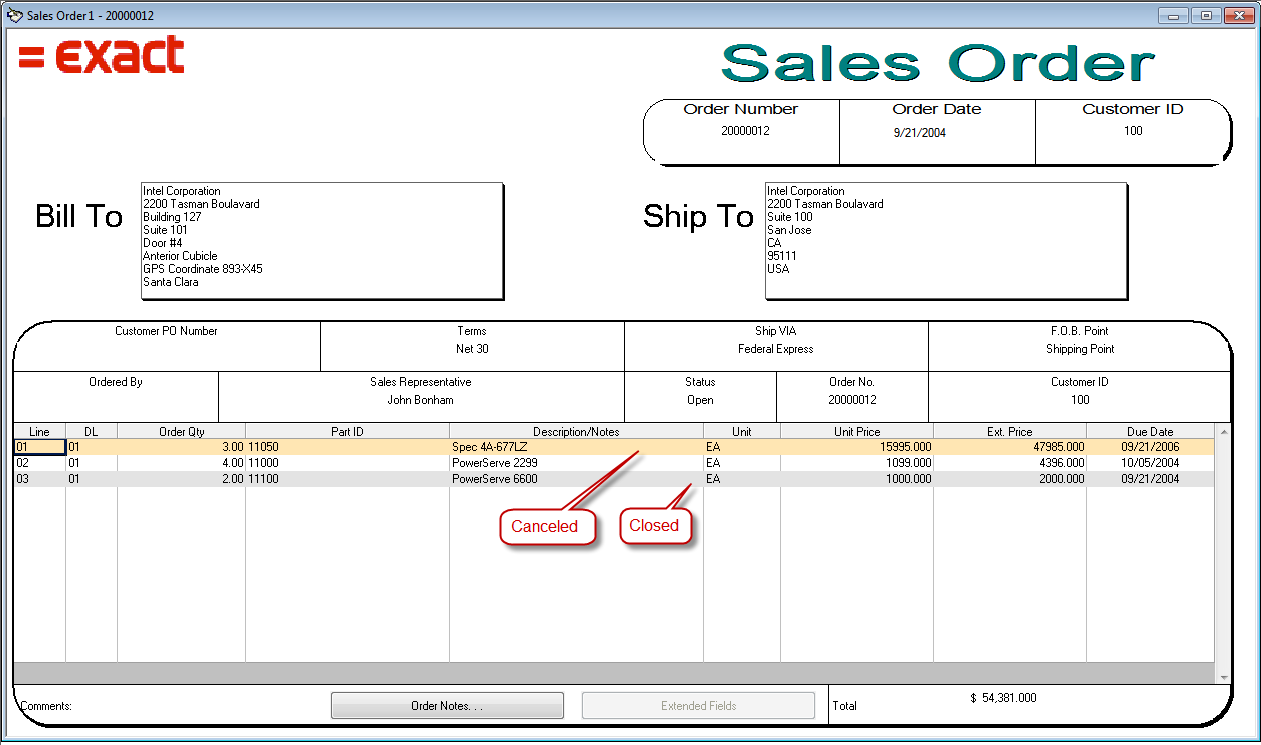1261x745 pixels.
Task: Click the line items grid scroll up arrow
Action: pos(1223,432)
